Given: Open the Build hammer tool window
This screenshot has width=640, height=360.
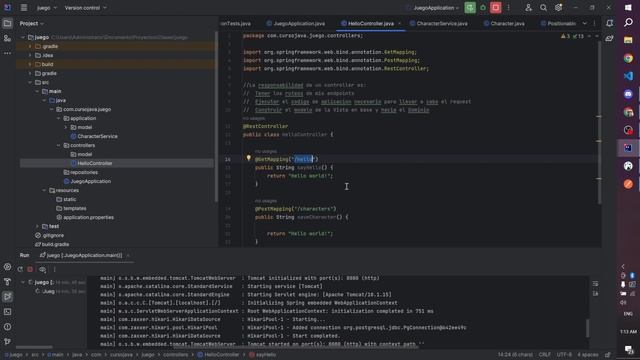Looking at the screenshot, I should [x=7, y=282].
